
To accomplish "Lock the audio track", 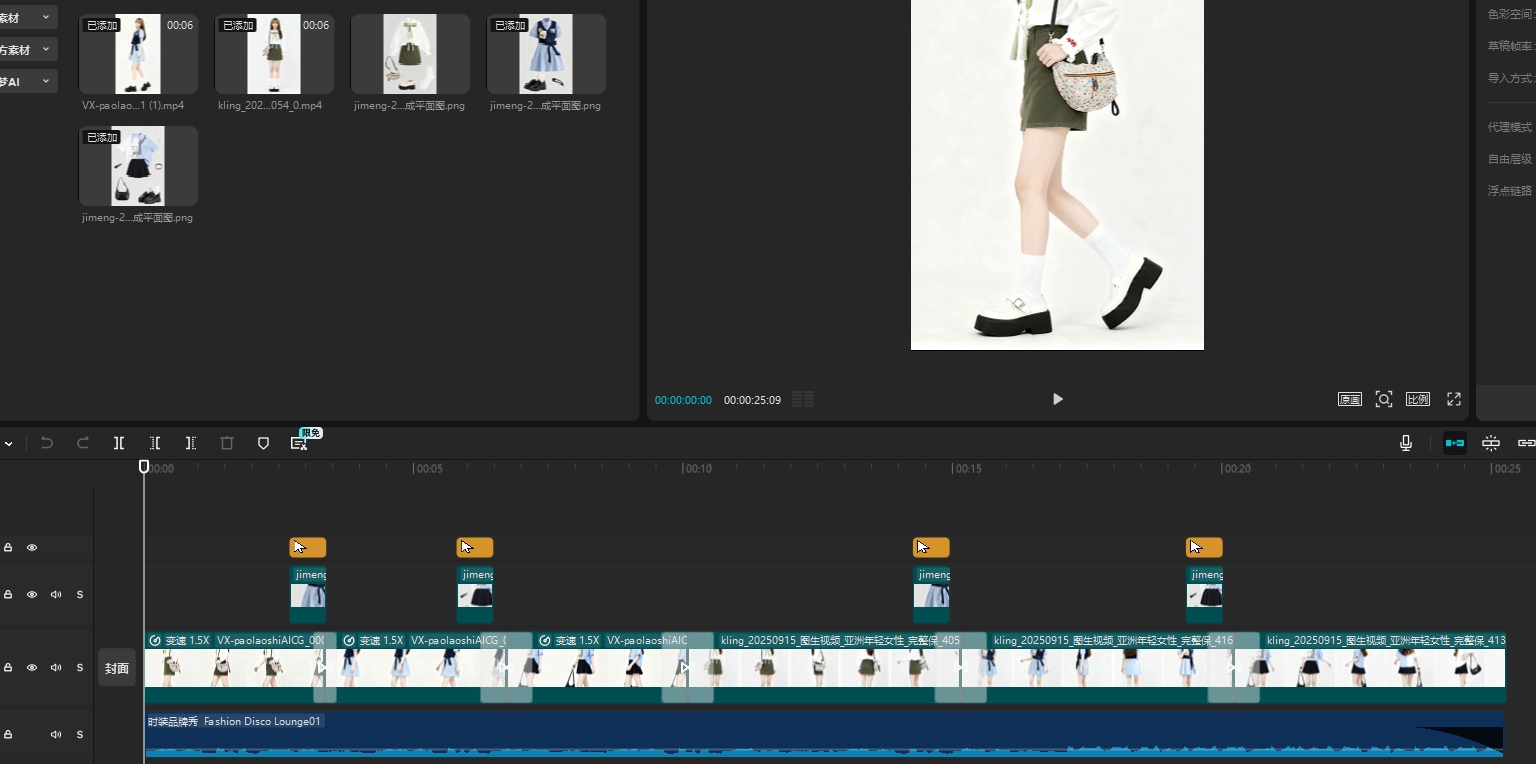I will tap(8, 735).
